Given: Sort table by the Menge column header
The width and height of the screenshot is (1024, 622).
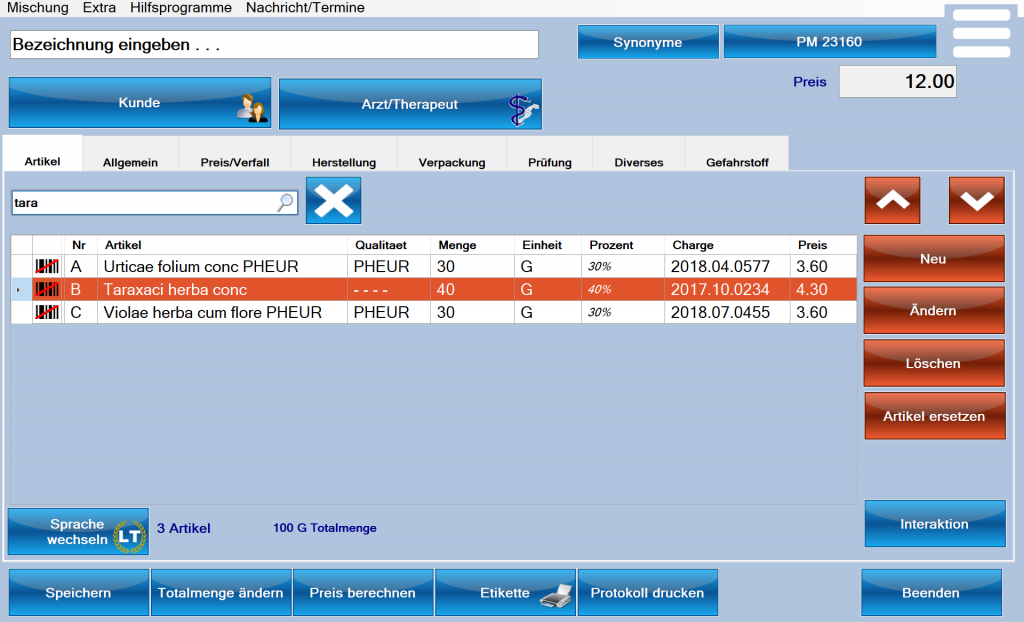Looking at the screenshot, I should 457,245.
